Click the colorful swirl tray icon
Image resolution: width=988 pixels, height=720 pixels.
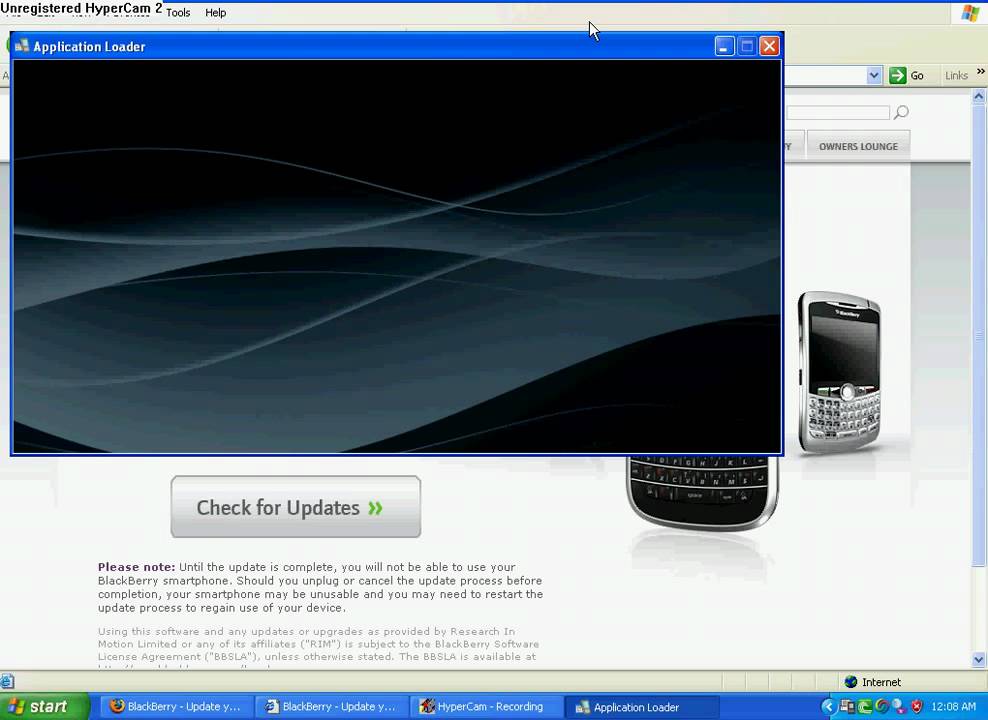882,707
